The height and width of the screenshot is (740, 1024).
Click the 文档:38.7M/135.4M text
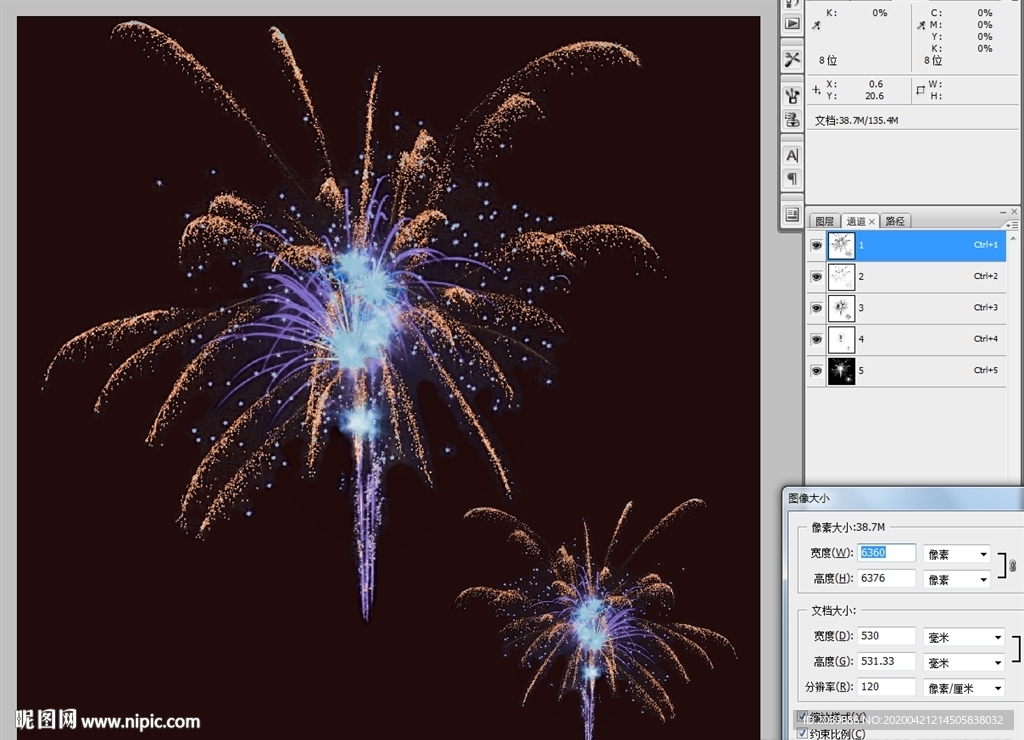coord(856,120)
